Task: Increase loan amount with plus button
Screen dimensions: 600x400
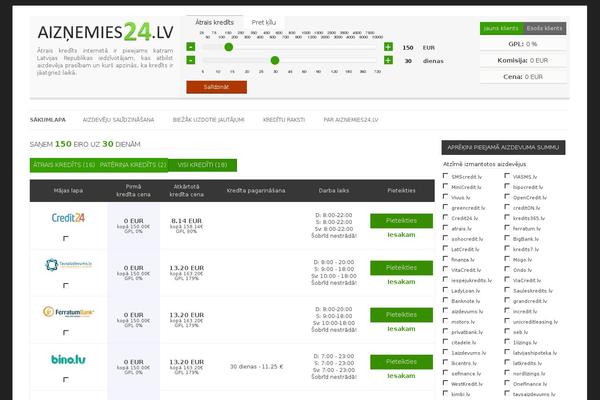Action: (x=388, y=47)
